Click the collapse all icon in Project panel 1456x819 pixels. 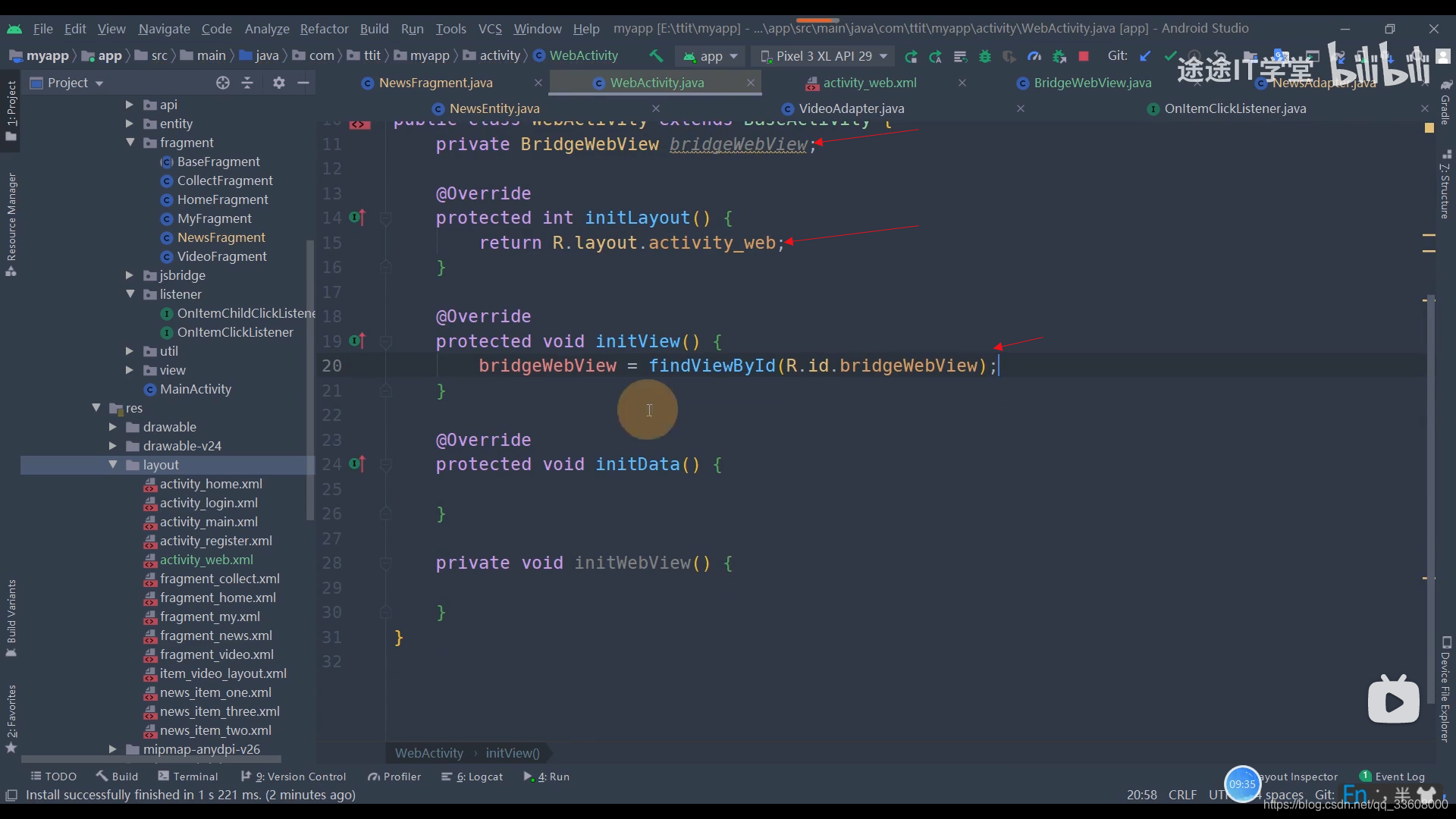247,83
